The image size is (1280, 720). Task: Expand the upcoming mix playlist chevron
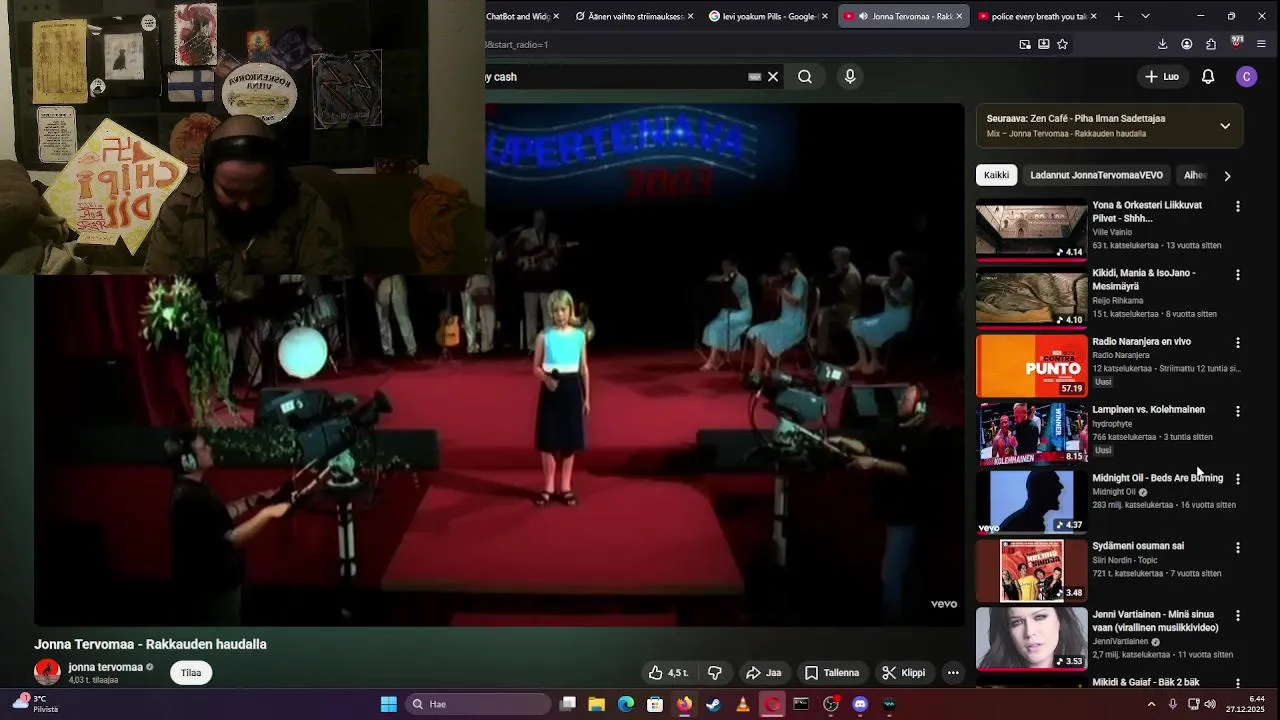[1225, 126]
